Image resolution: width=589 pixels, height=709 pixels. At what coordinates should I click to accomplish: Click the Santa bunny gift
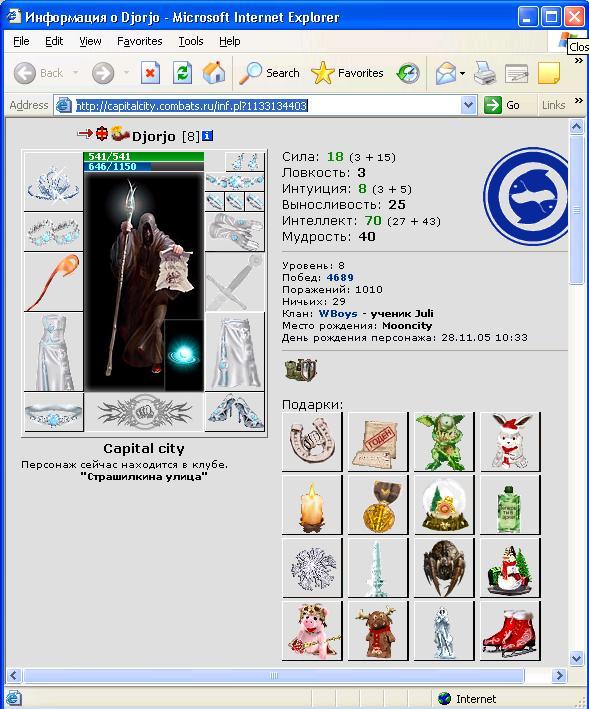point(510,441)
